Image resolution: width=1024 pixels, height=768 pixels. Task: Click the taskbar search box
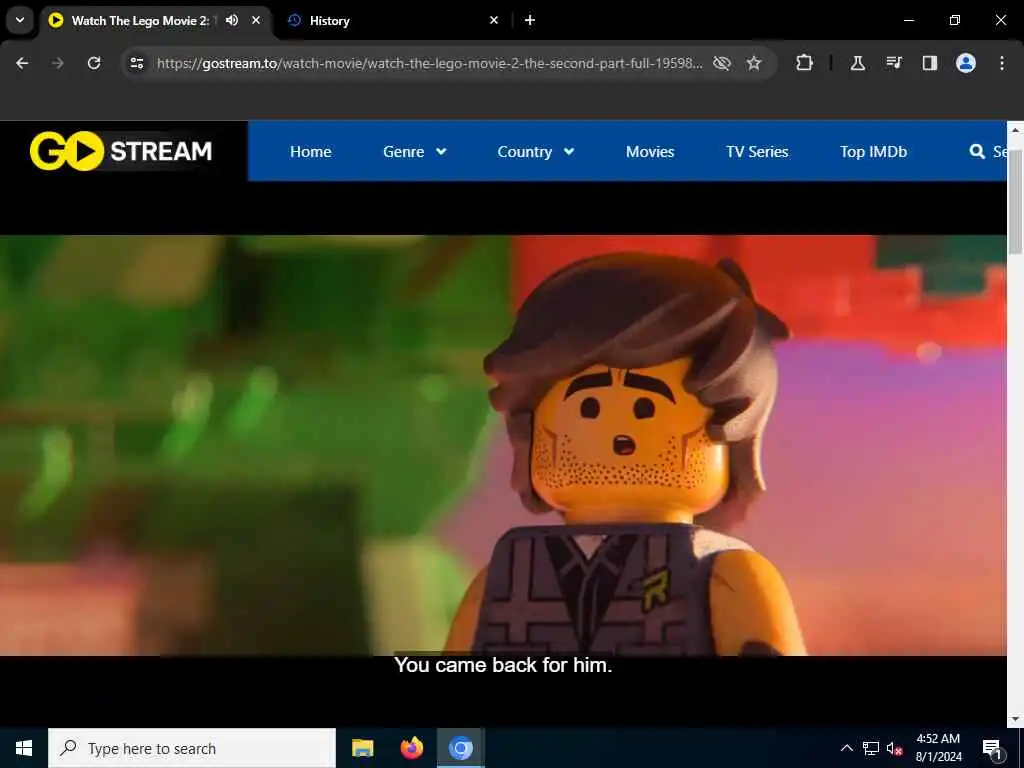click(x=192, y=748)
